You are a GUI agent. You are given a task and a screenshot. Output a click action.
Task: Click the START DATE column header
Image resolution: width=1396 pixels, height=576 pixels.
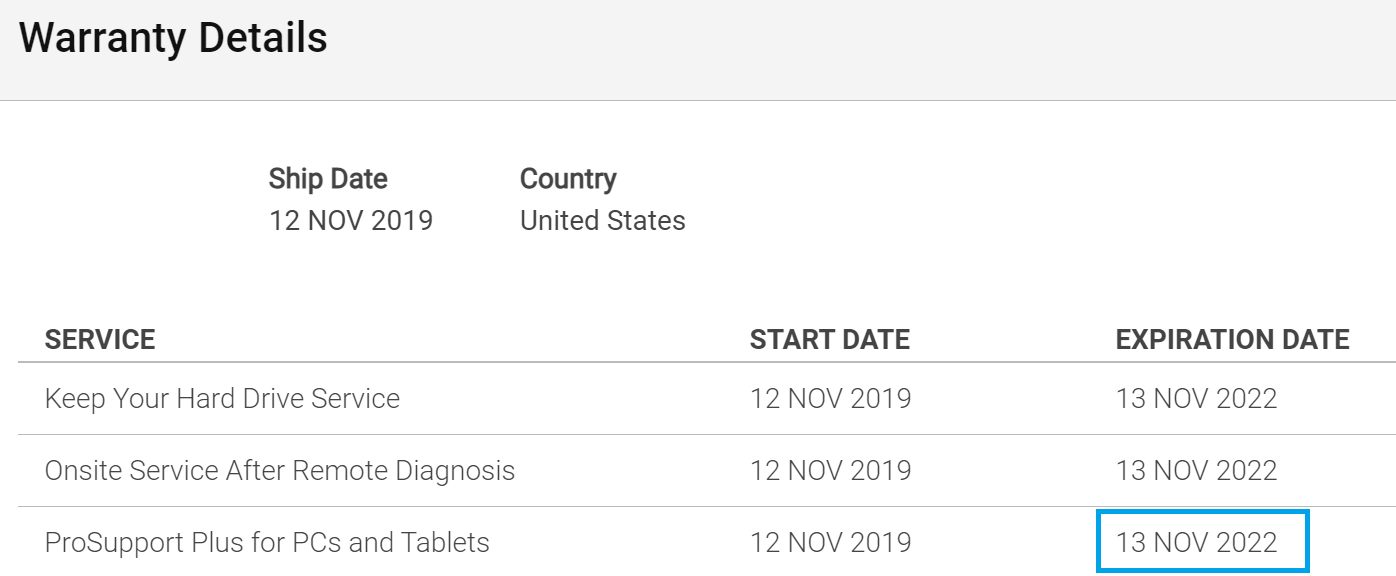(830, 340)
